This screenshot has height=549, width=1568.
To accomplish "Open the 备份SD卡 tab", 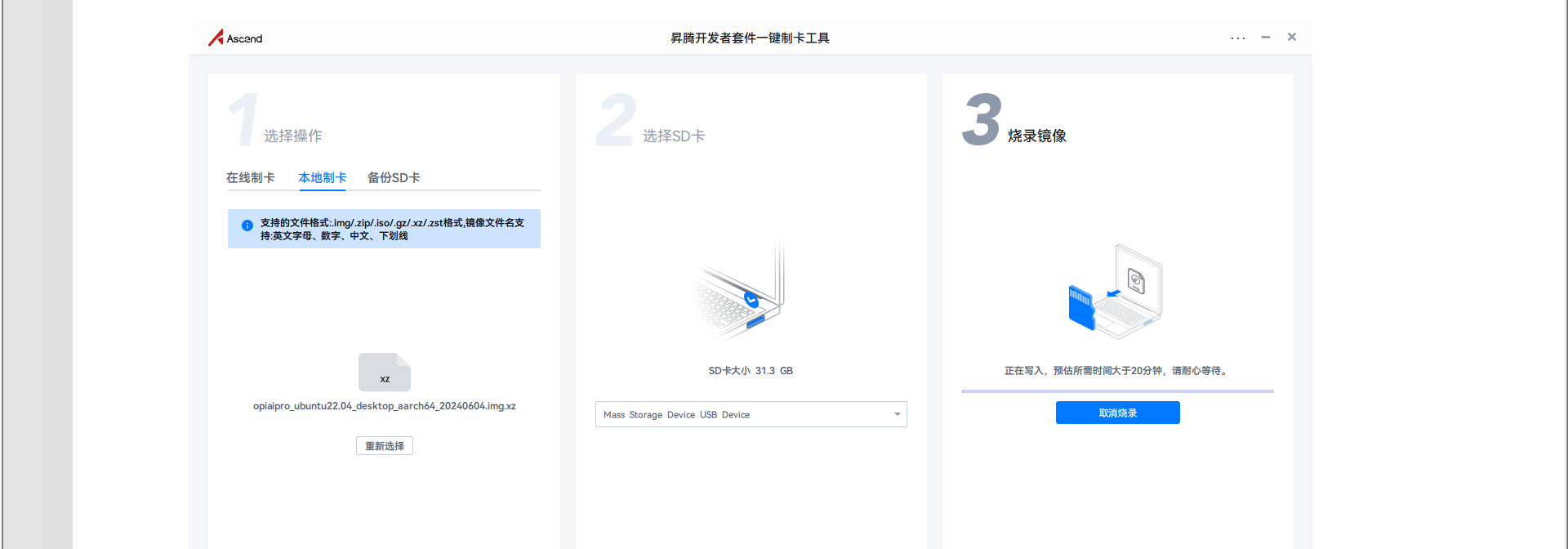I will click(x=394, y=177).
